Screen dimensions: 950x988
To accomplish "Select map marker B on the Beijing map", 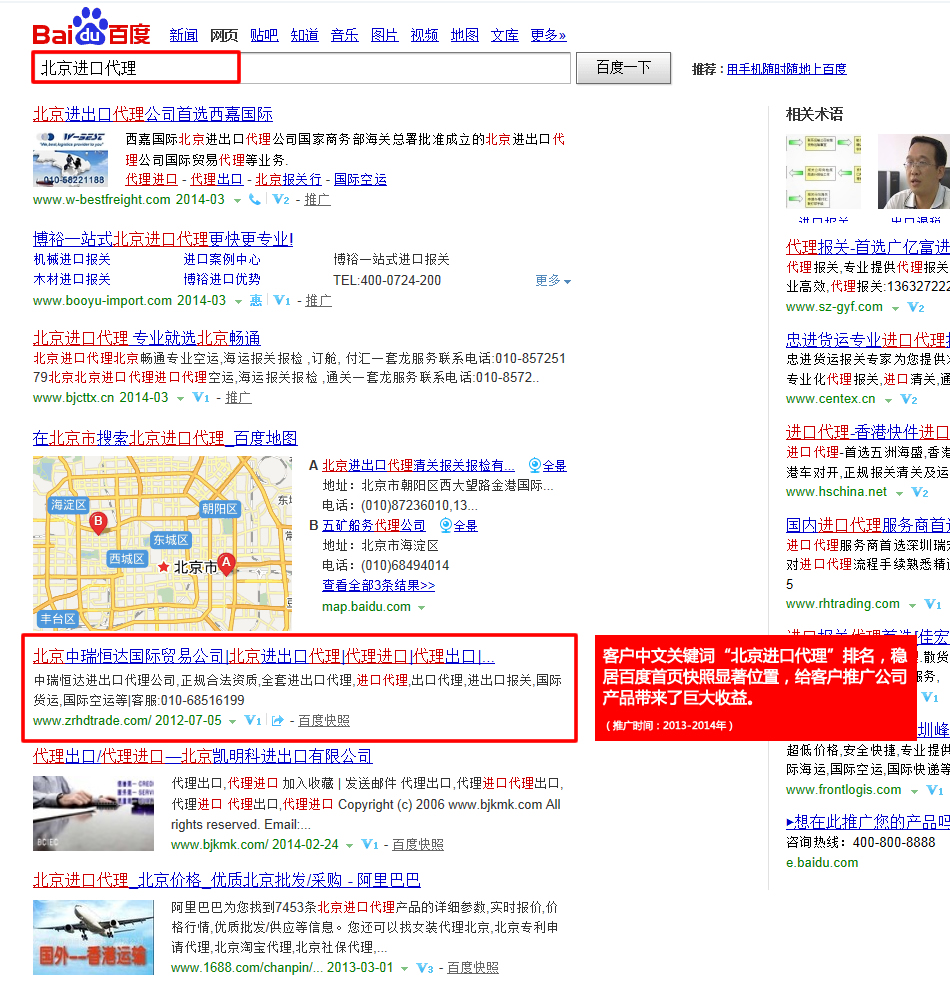I will pos(98,522).
